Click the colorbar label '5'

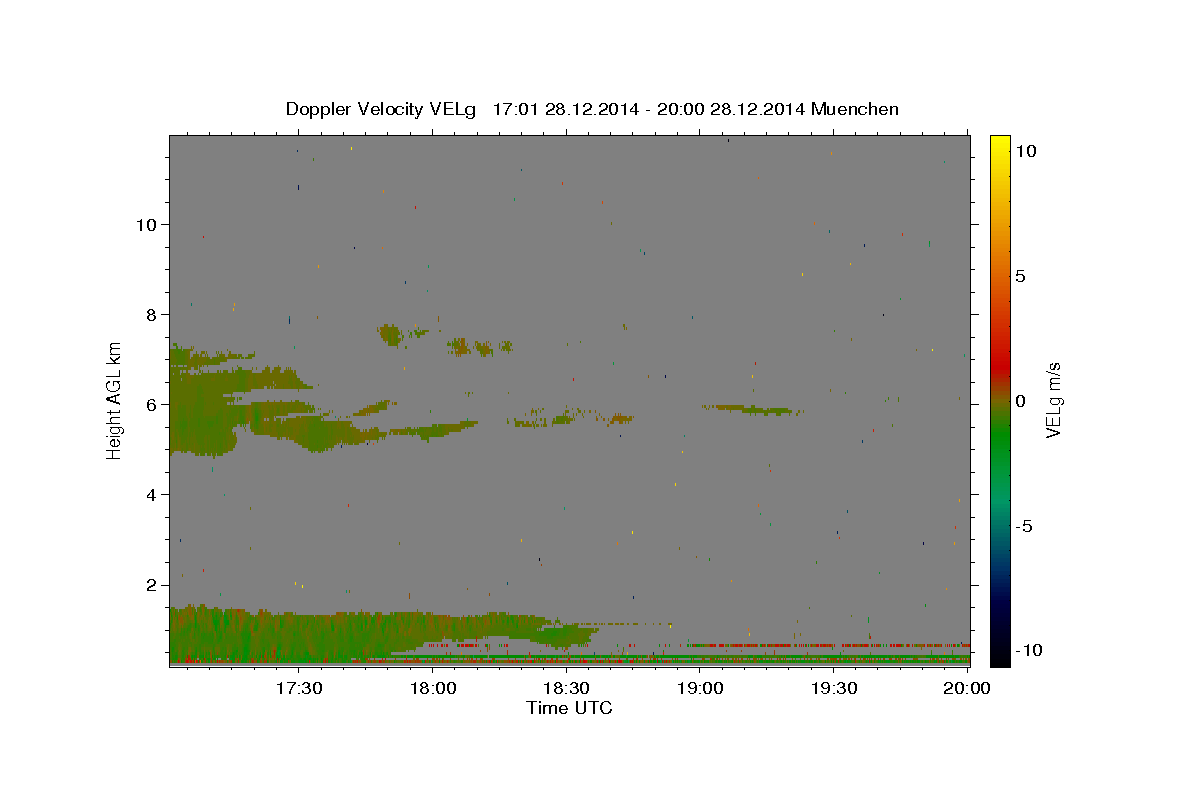coord(1020,276)
